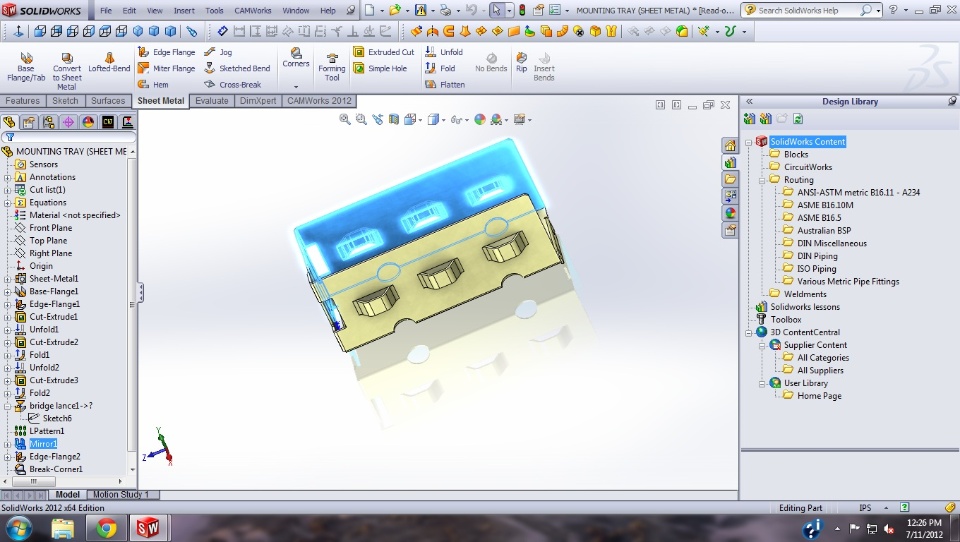
Task: Collapse the 3D ContentCentral node
Action: click(x=748, y=333)
